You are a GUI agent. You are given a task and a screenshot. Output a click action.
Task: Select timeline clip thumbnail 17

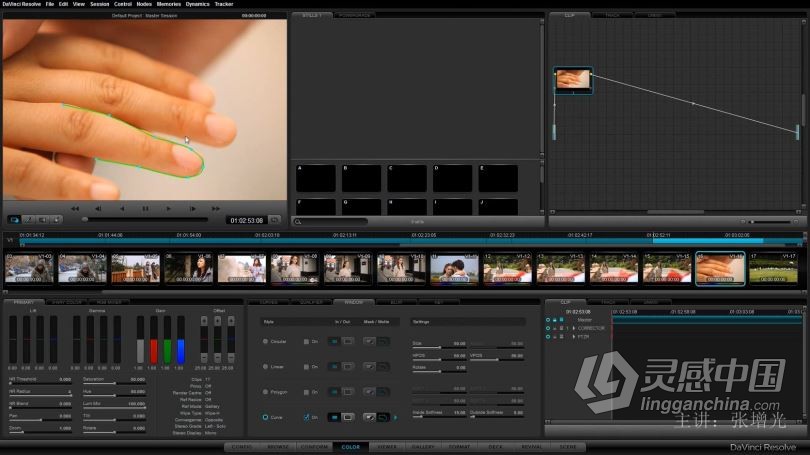point(773,268)
